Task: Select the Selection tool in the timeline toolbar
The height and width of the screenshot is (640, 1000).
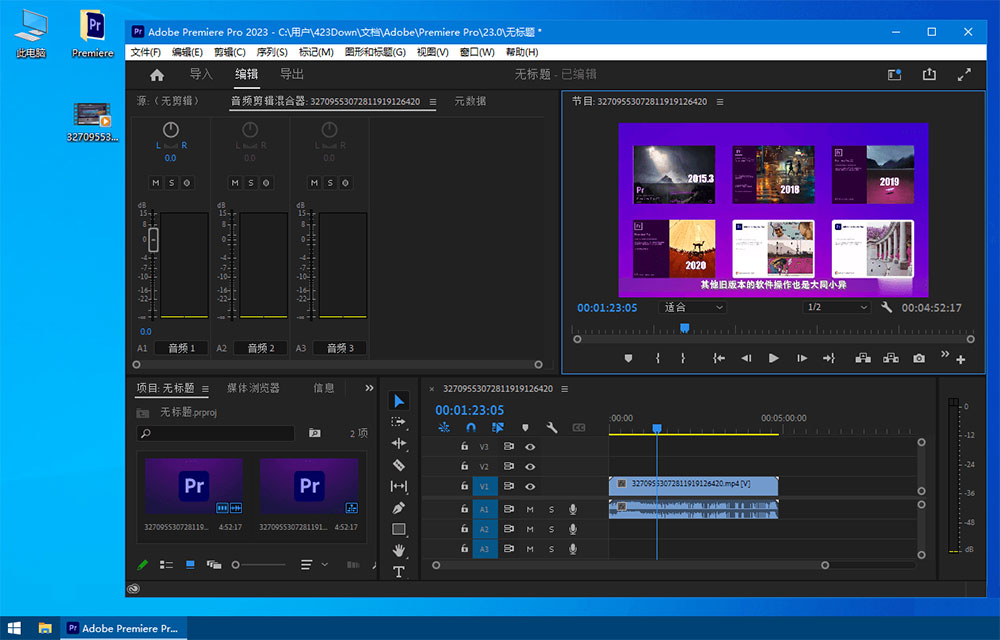Action: tap(399, 401)
